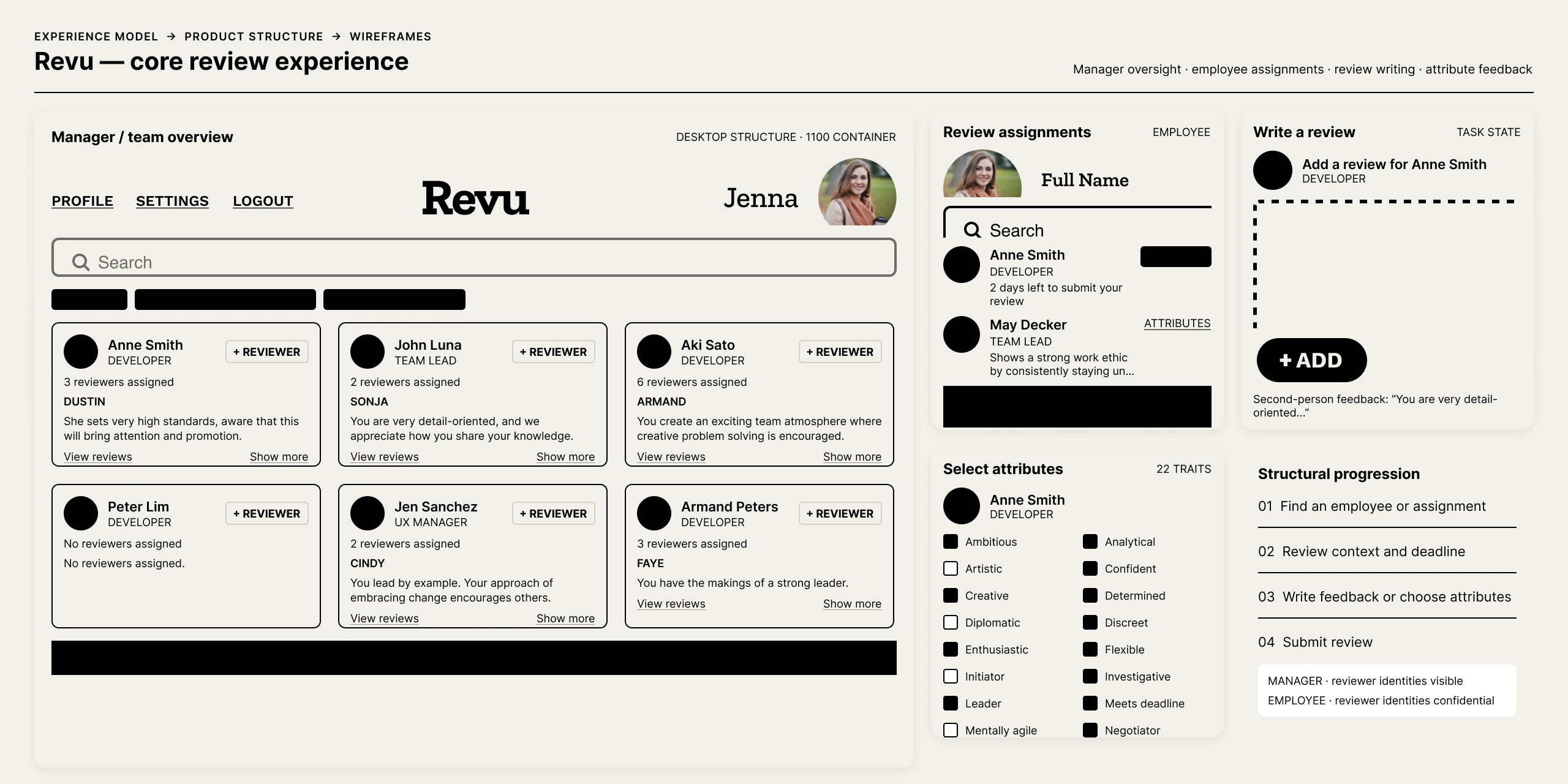Click Armand Peters' avatar circle
The image size is (1568, 784).
(x=654, y=513)
